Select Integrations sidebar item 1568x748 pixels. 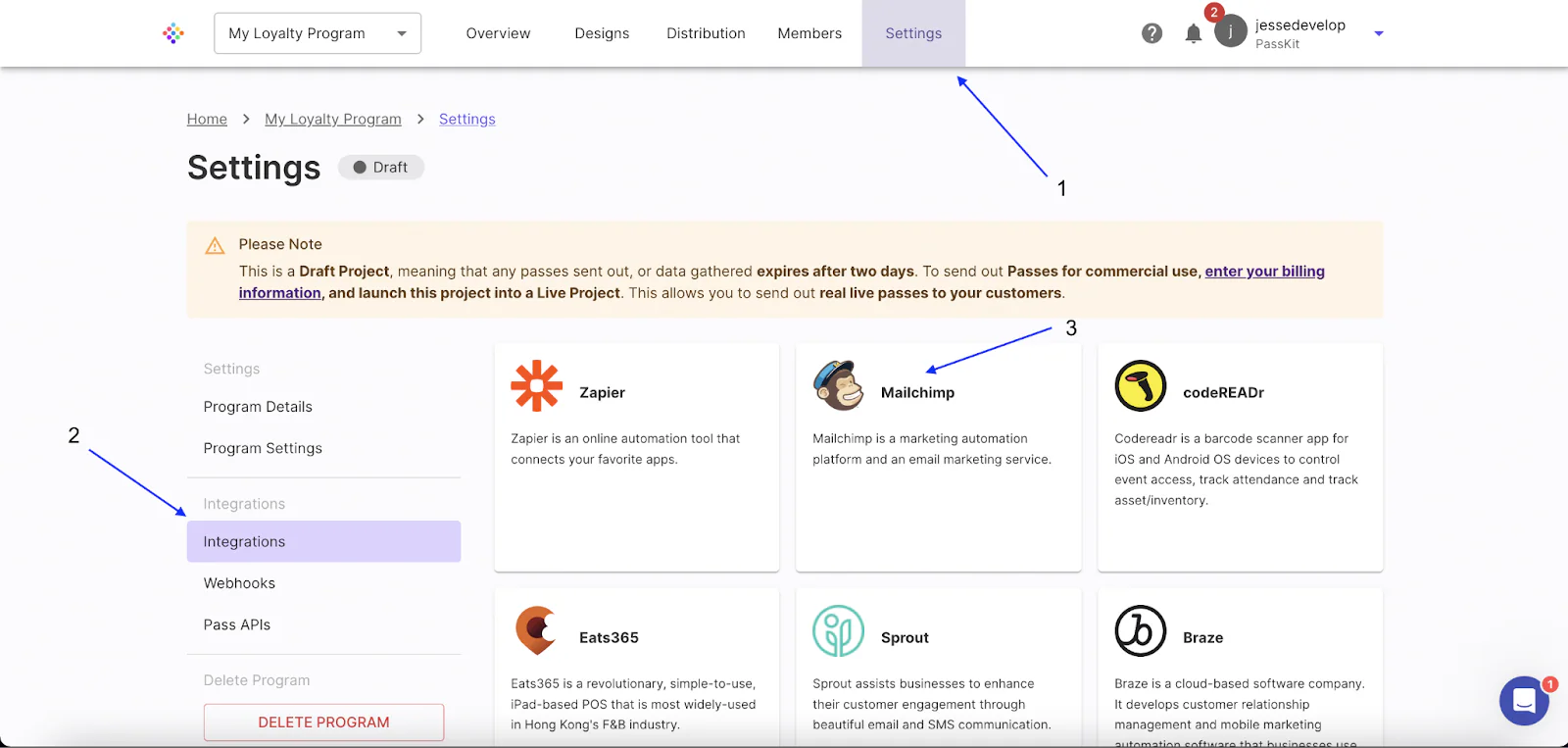pyautogui.click(x=323, y=541)
